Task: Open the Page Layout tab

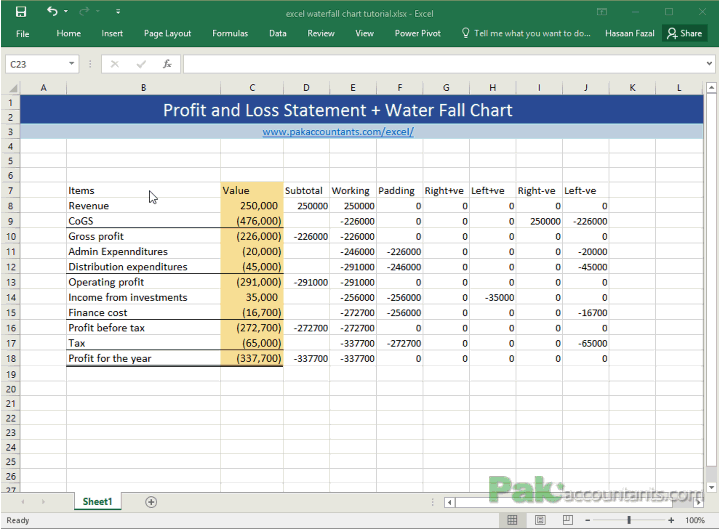Action: (167, 34)
